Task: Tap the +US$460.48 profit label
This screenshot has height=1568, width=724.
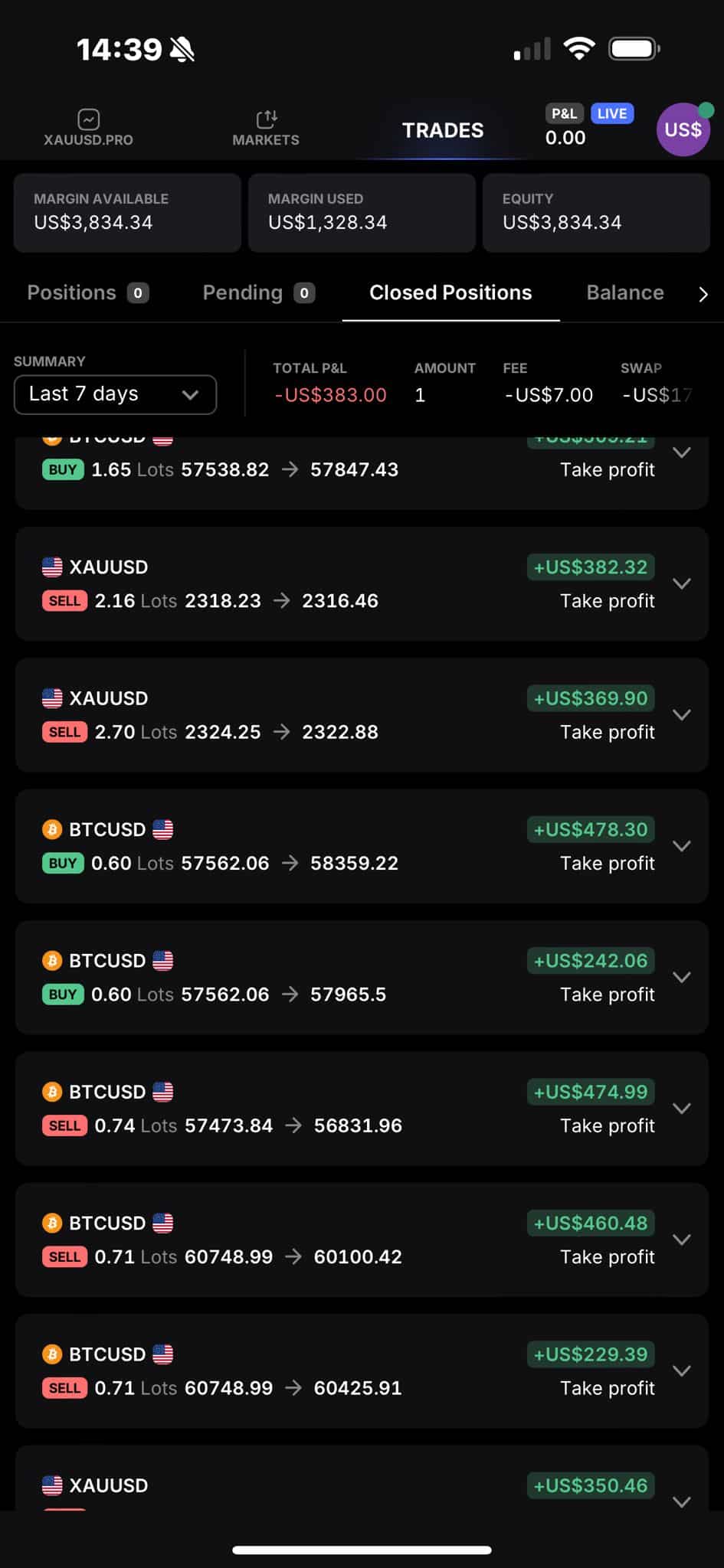Action: point(591,1223)
